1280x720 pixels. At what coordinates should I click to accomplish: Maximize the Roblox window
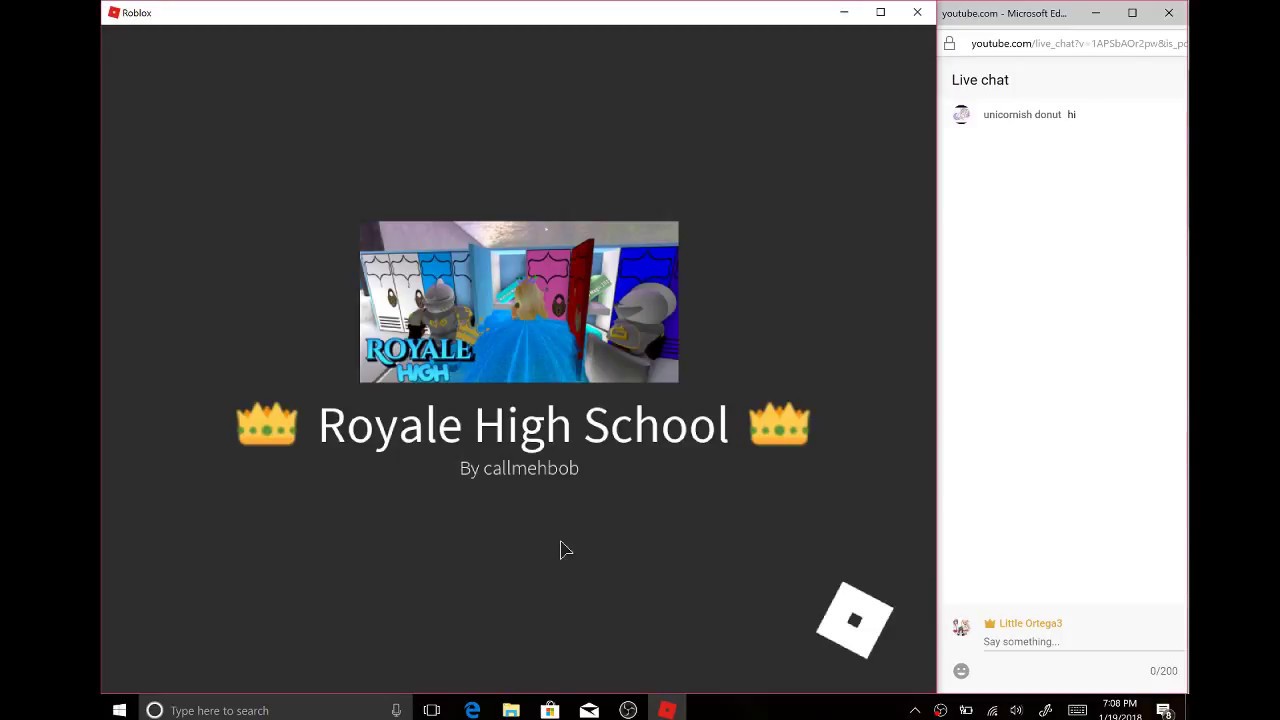coord(881,13)
